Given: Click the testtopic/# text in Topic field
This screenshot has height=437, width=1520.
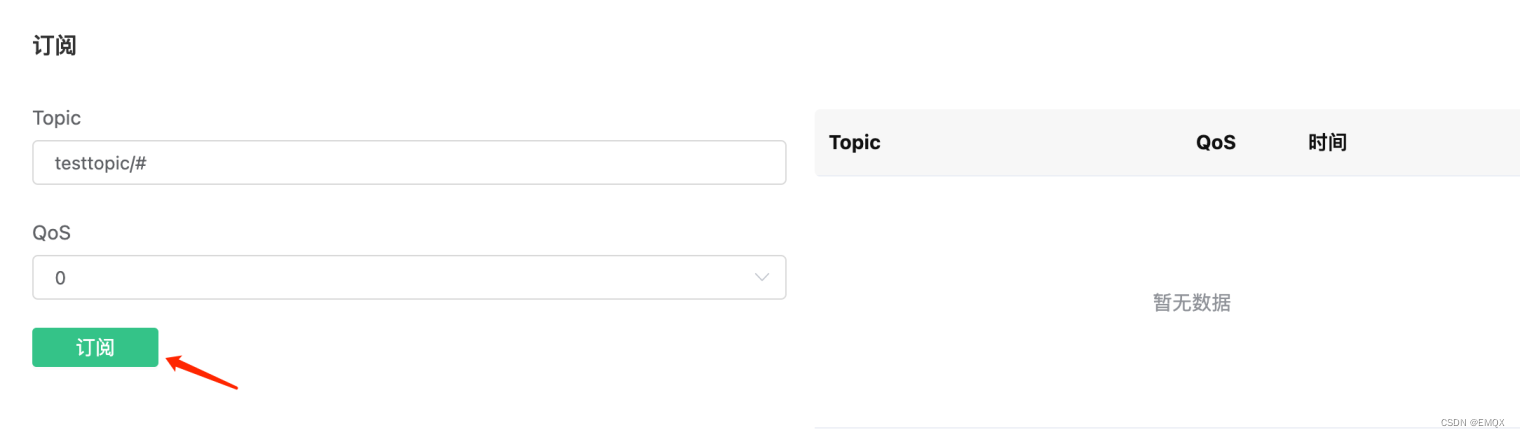Looking at the screenshot, I should tap(101, 162).
